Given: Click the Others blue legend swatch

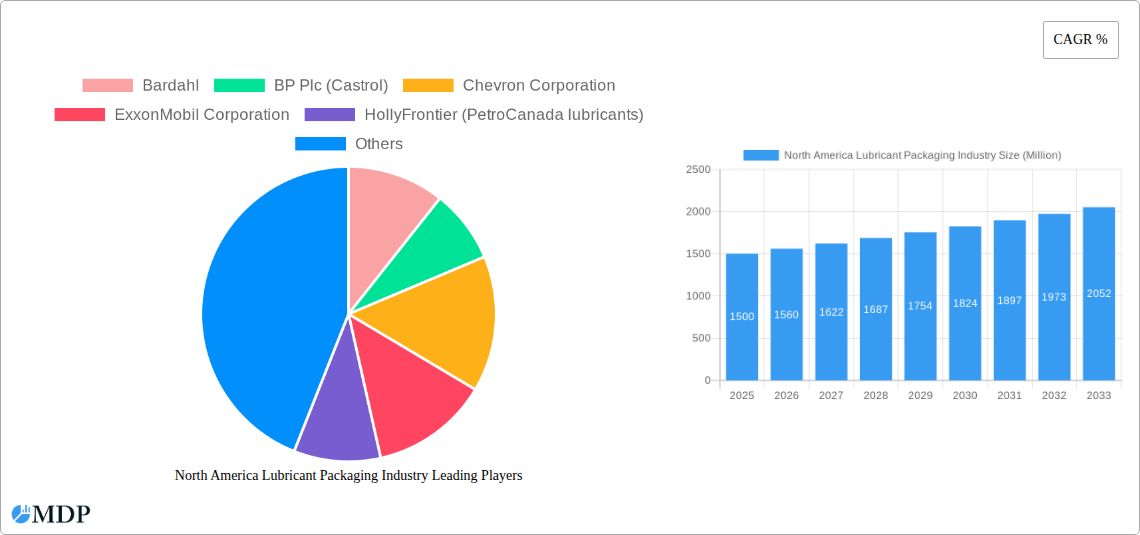Looking at the screenshot, I should click(320, 144).
